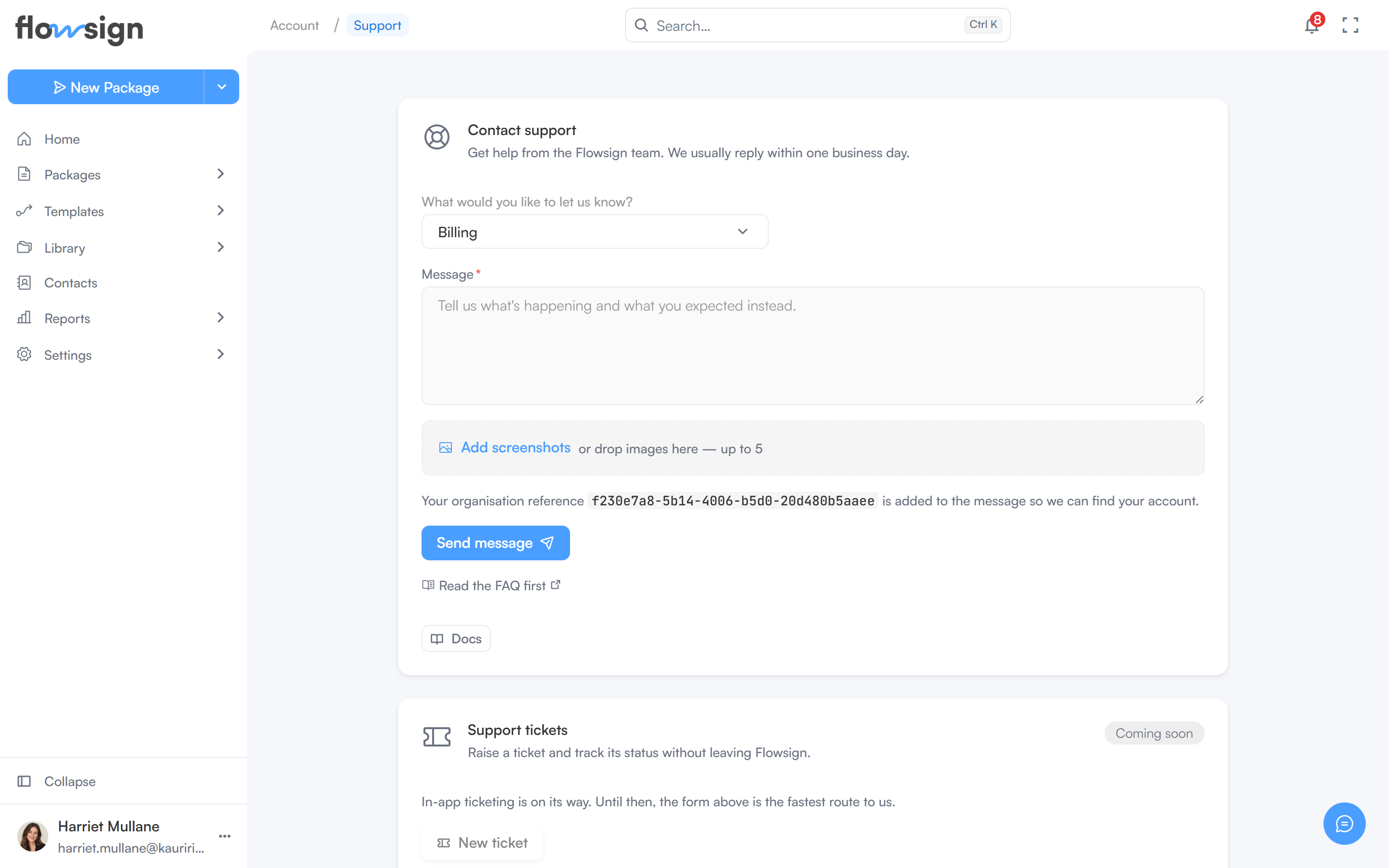
Task: Collapse the sidebar
Action: pyautogui.click(x=123, y=781)
